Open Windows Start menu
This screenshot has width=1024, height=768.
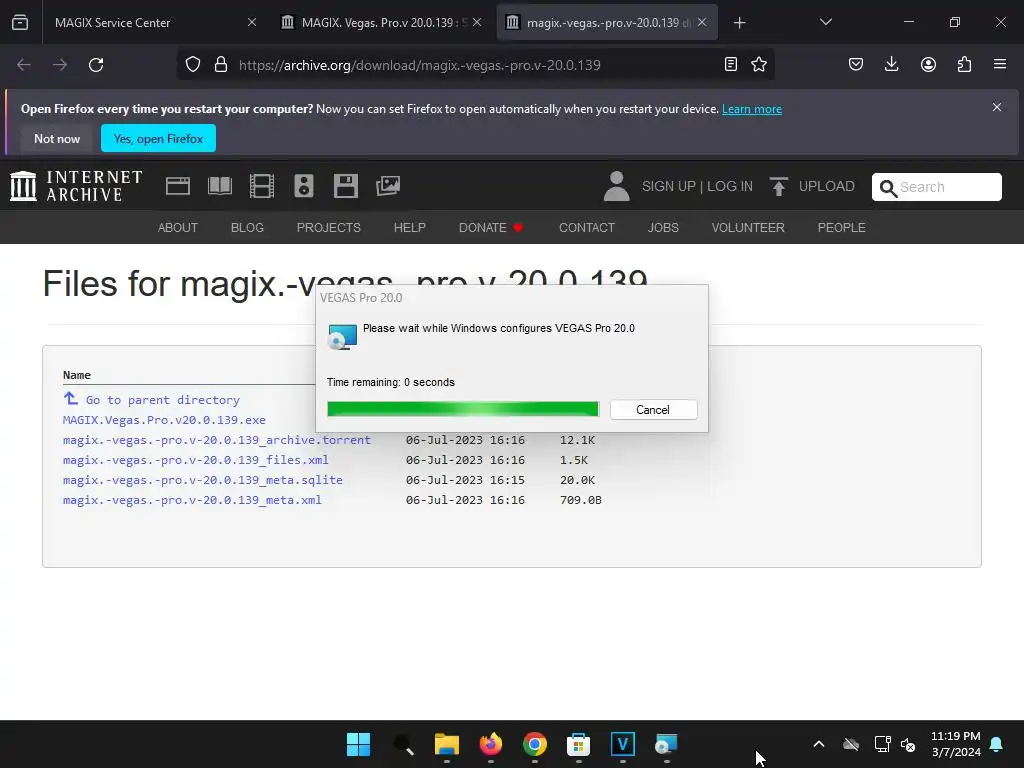tap(359, 744)
